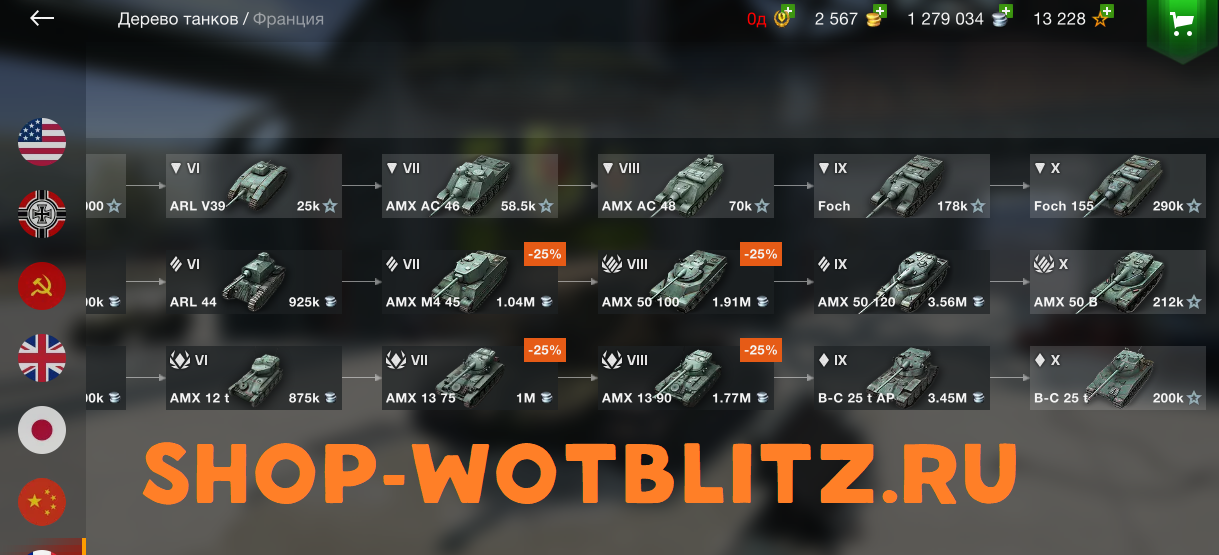
Task: Open the green shopping cart store
Action: click(x=1182, y=26)
